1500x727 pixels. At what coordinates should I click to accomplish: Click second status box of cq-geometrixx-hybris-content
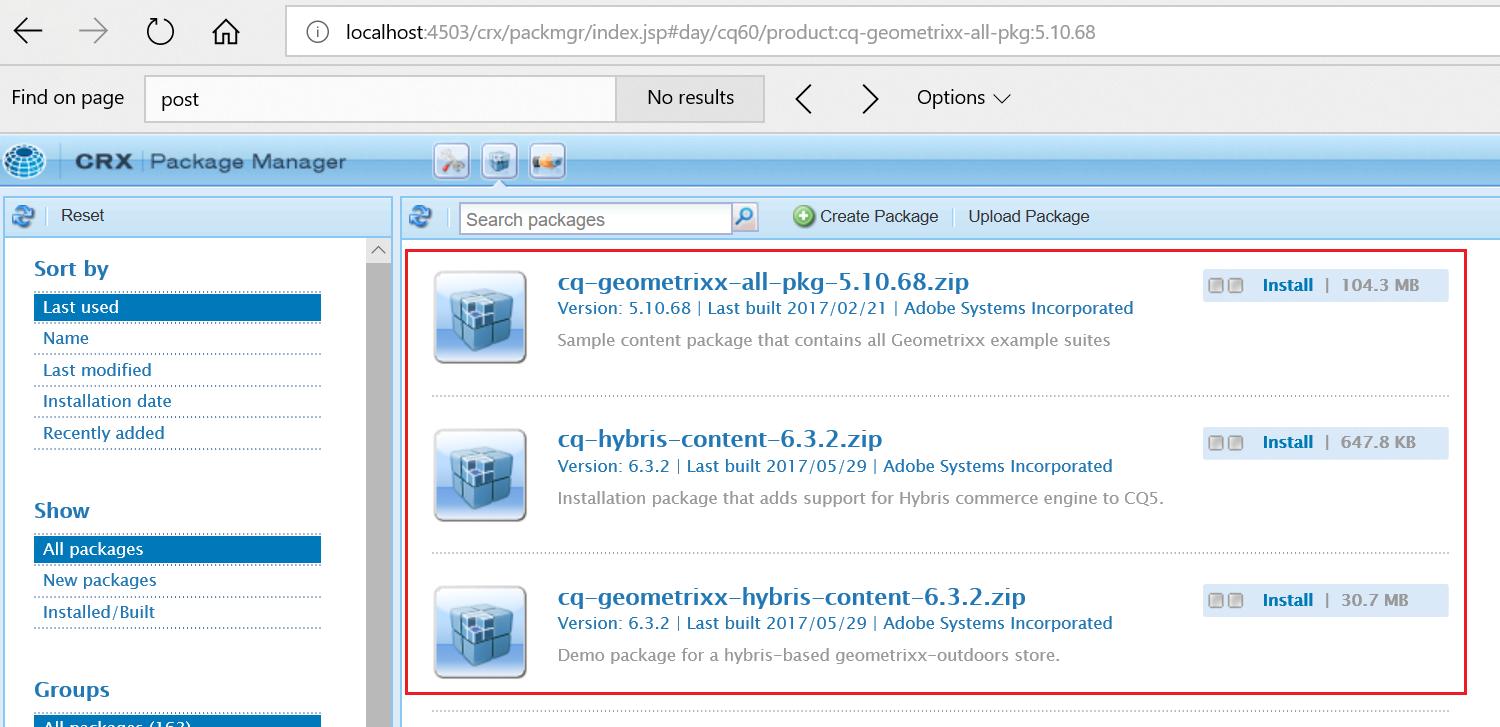point(1236,600)
